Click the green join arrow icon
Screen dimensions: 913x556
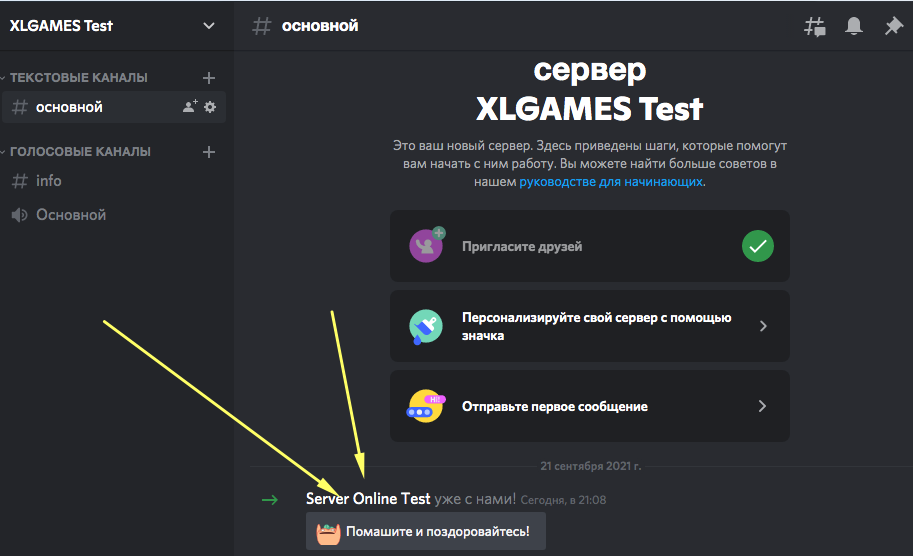click(x=270, y=500)
